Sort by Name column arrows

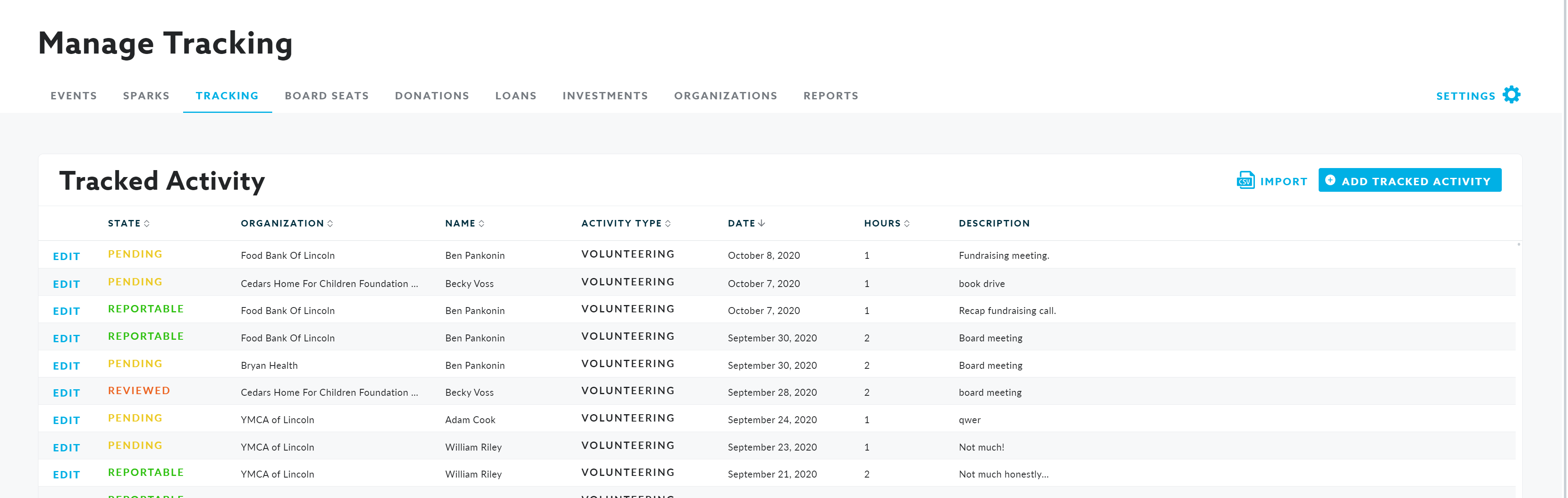[x=482, y=223]
